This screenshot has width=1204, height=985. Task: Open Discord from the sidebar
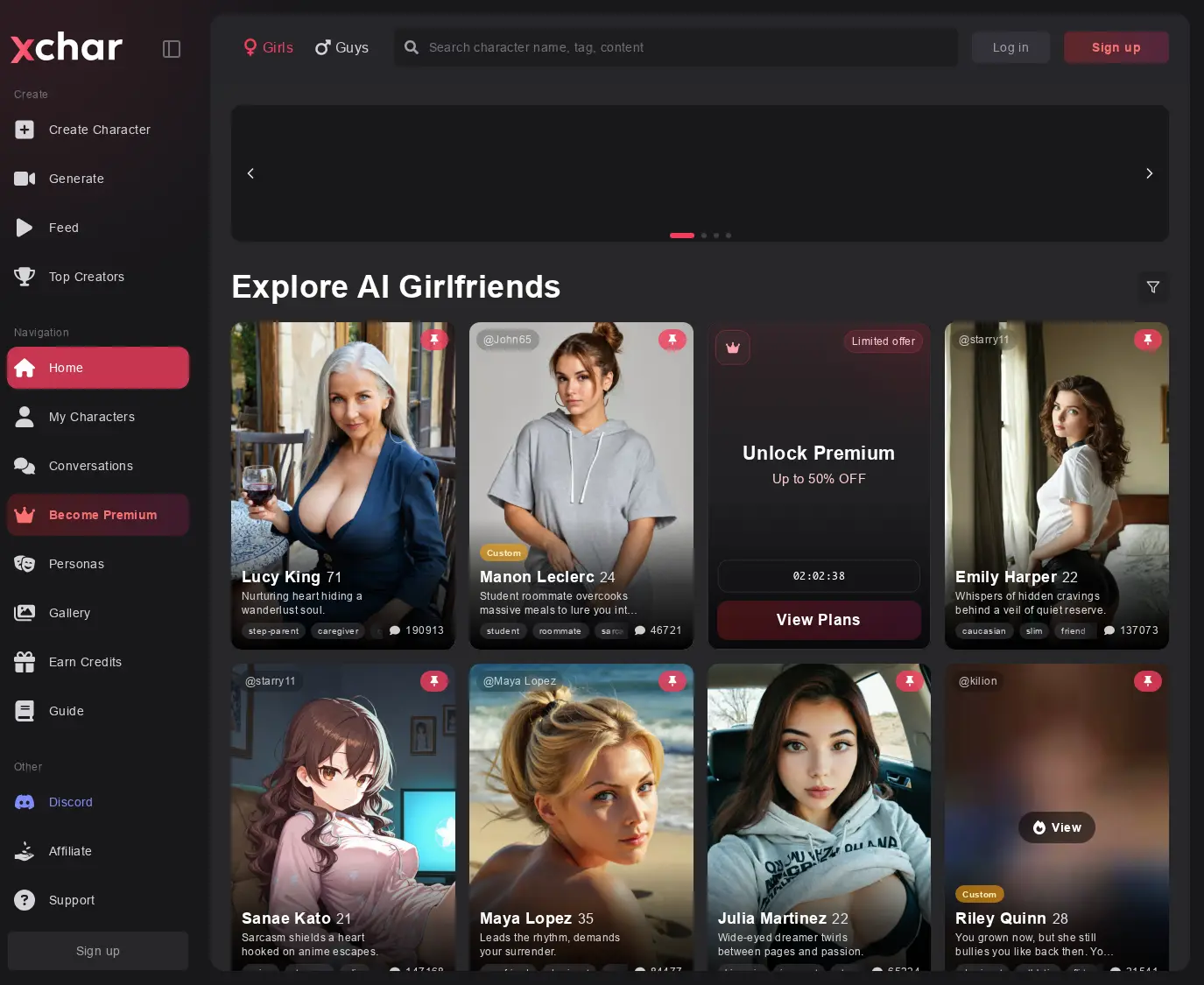(70, 802)
